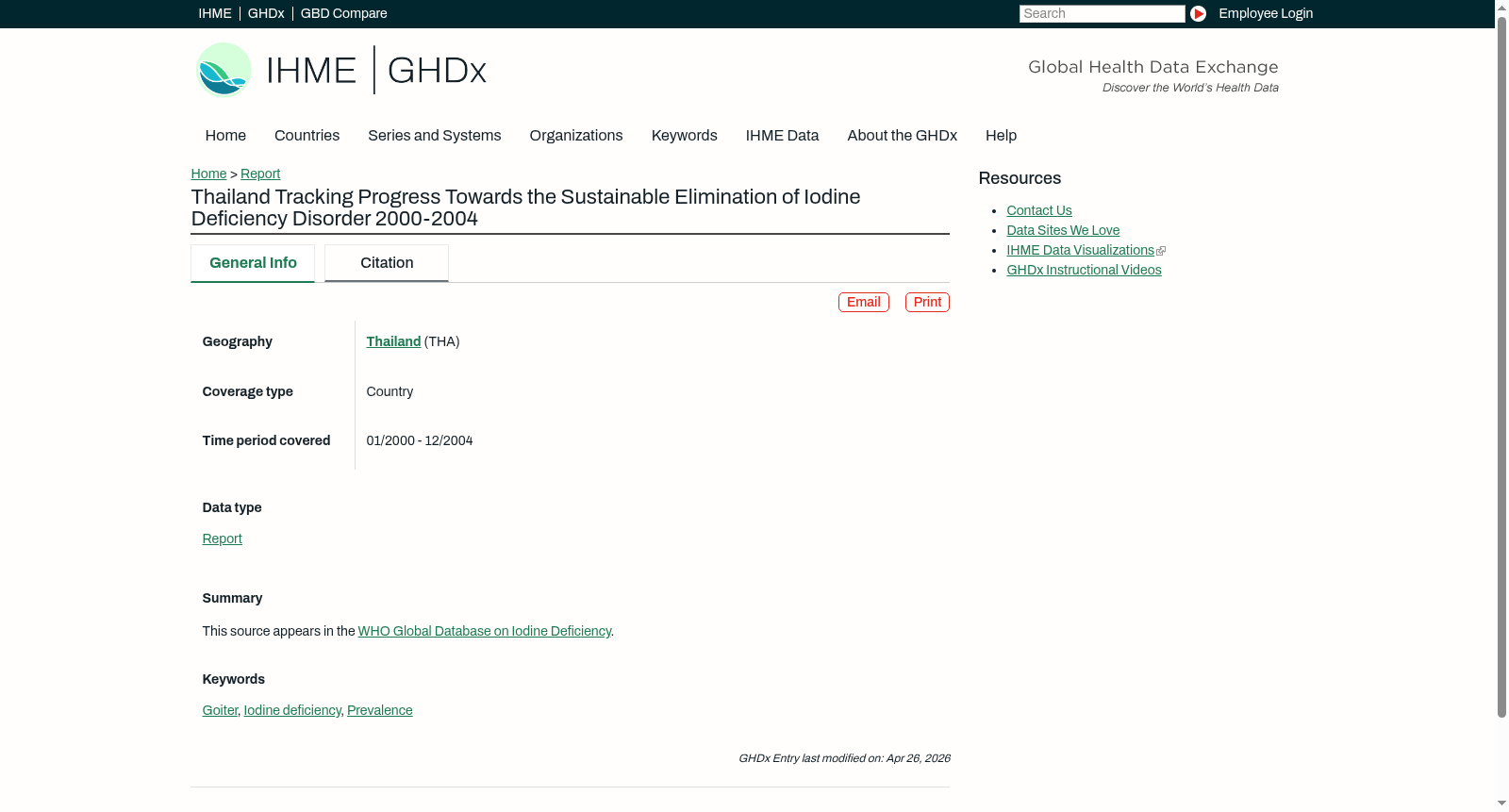1509x812 pixels.
Task: Click Report breadcrumb link
Action: [260, 174]
